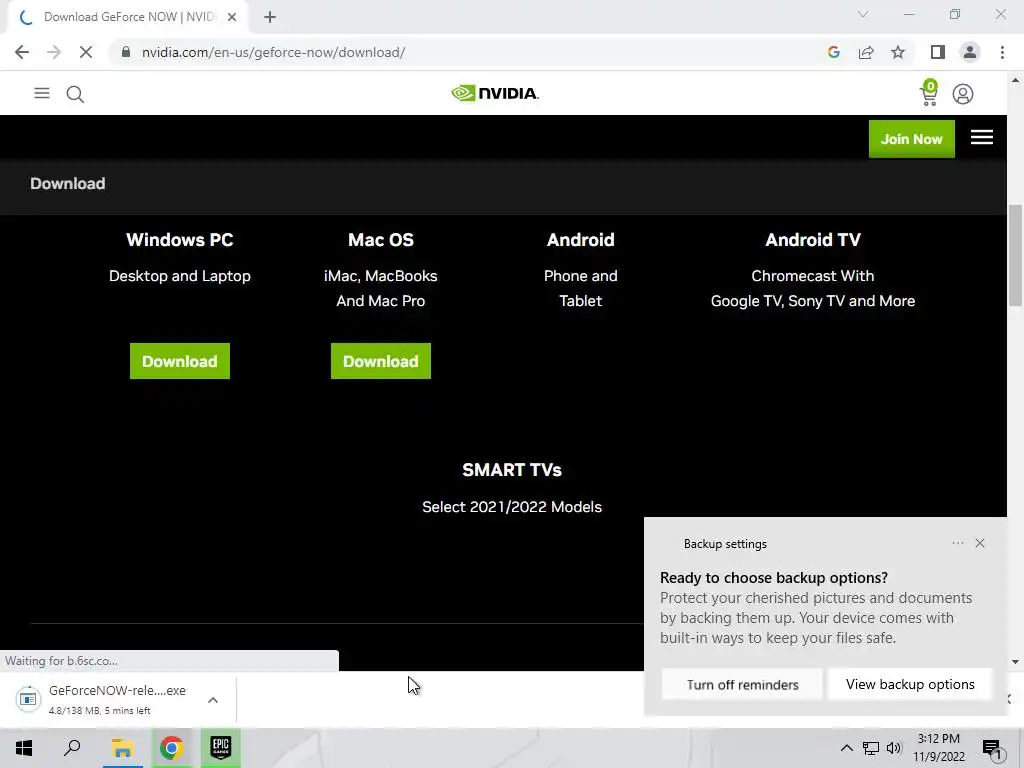Stop loading the page

(86, 52)
